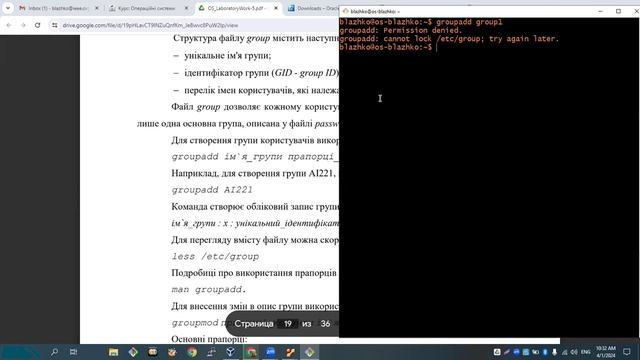This screenshot has height=360, width=640.
Task: Open the VirtualBox cube icon on taskbar
Action: pyautogui.click(x=231, y=352)
